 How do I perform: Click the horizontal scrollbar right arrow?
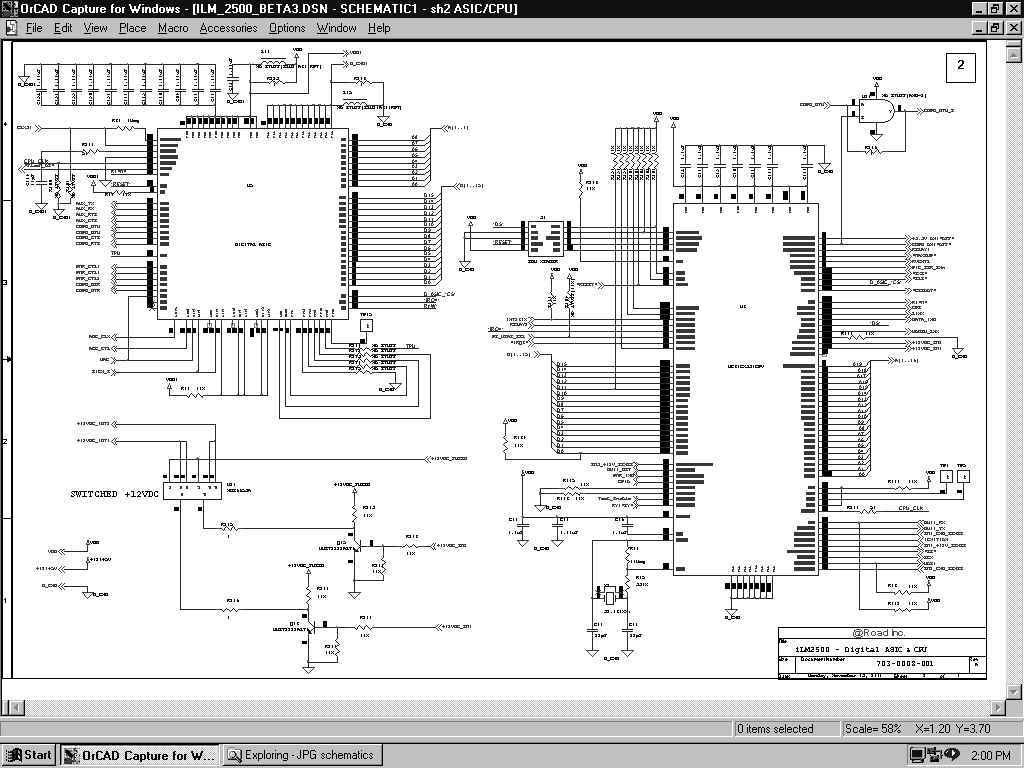[997, 707]
